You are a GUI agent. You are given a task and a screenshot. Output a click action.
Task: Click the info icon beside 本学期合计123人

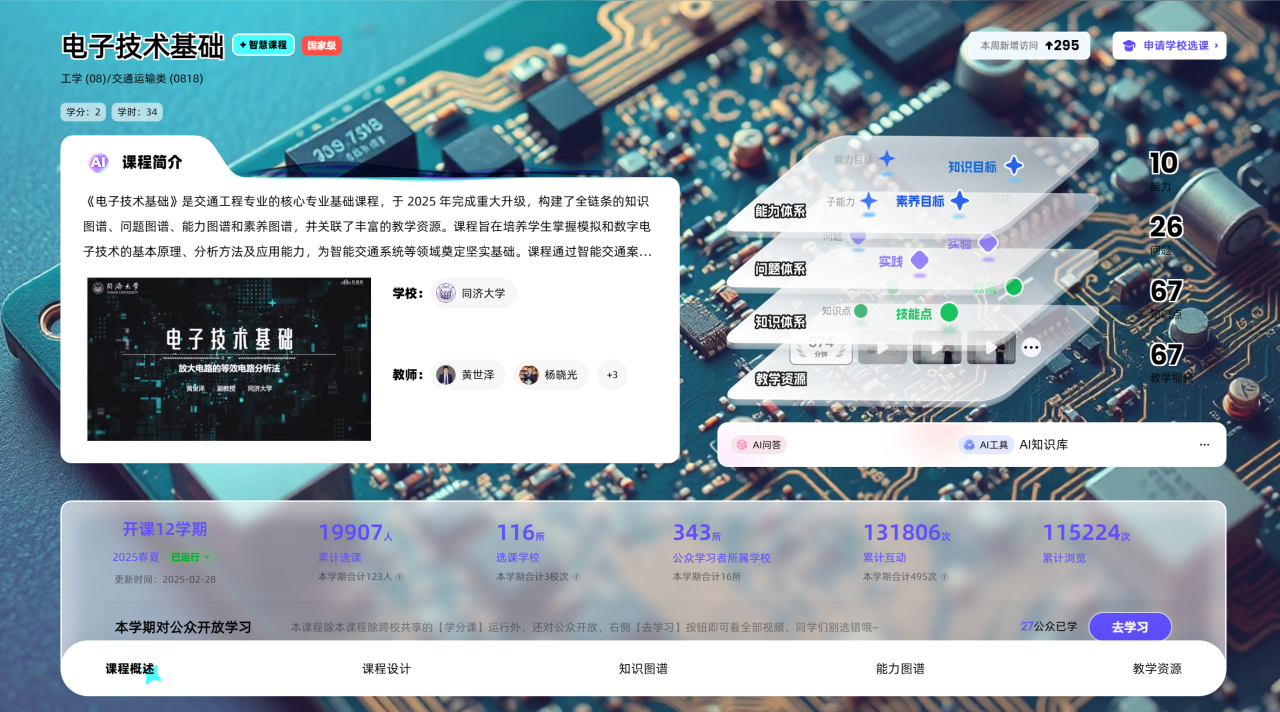(x=399, y=577)
